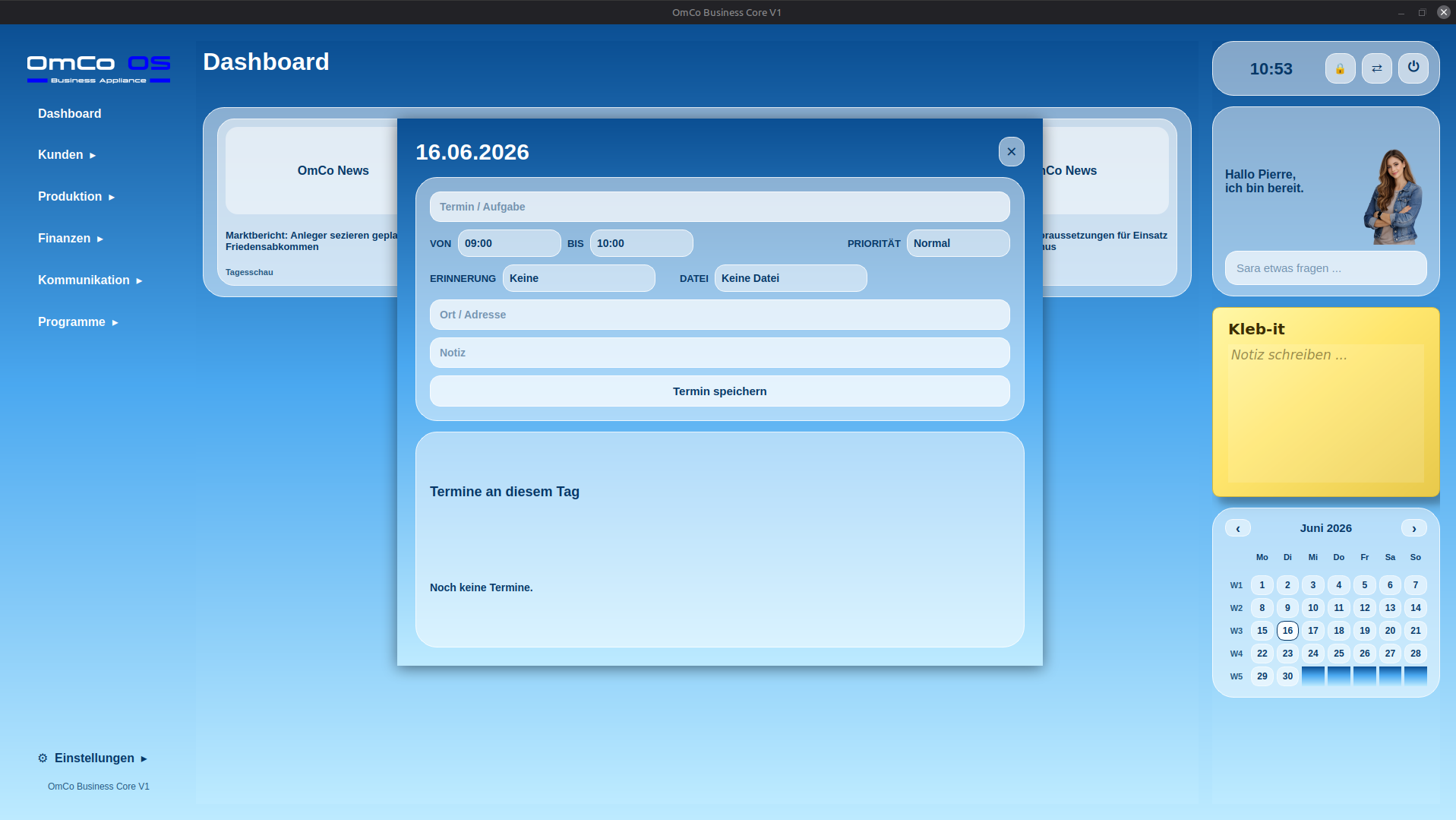
Task: Click the power button icon
Action: point(1413,68)
